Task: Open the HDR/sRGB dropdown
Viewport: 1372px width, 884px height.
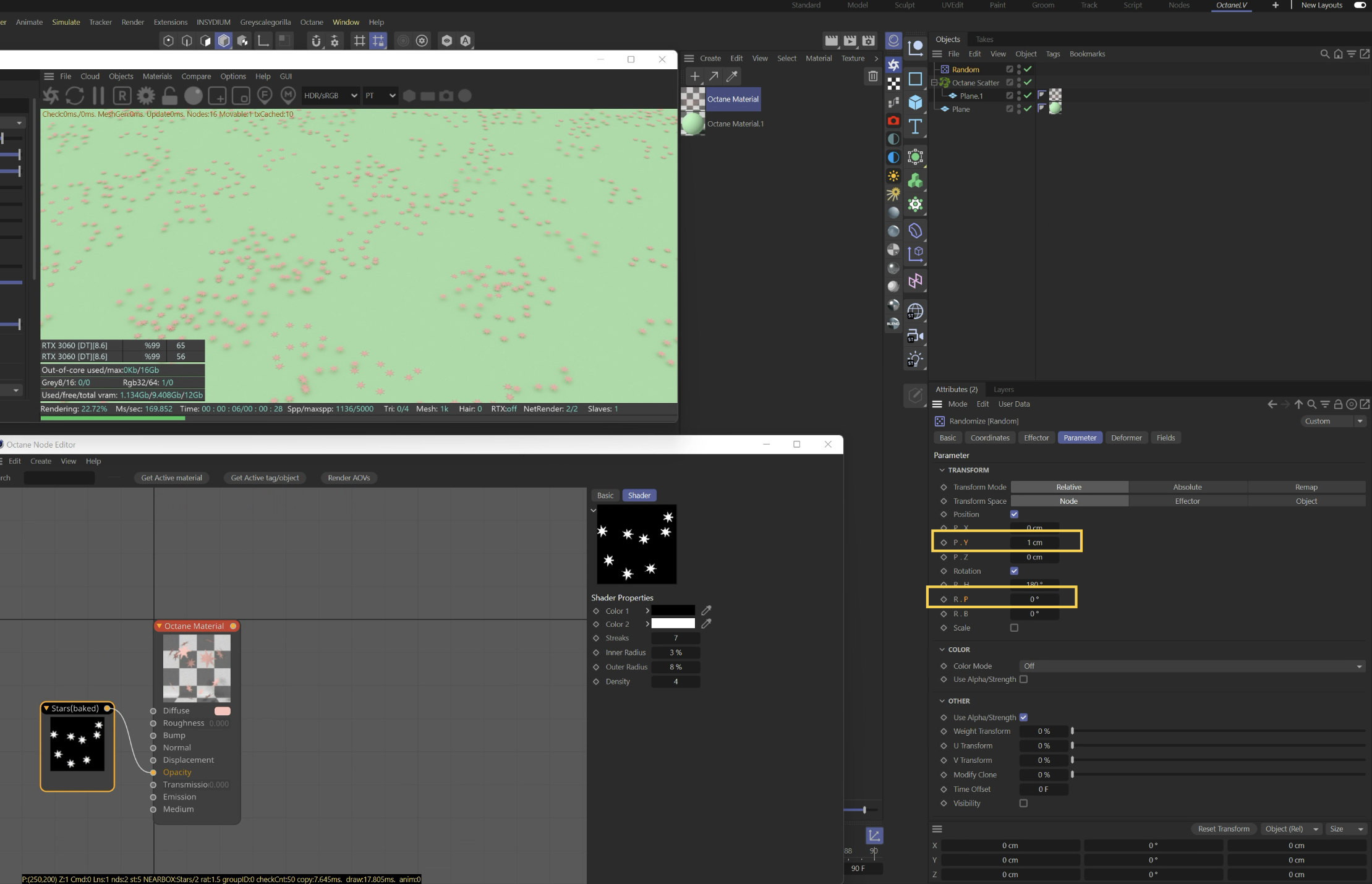Action: point(330,96)
